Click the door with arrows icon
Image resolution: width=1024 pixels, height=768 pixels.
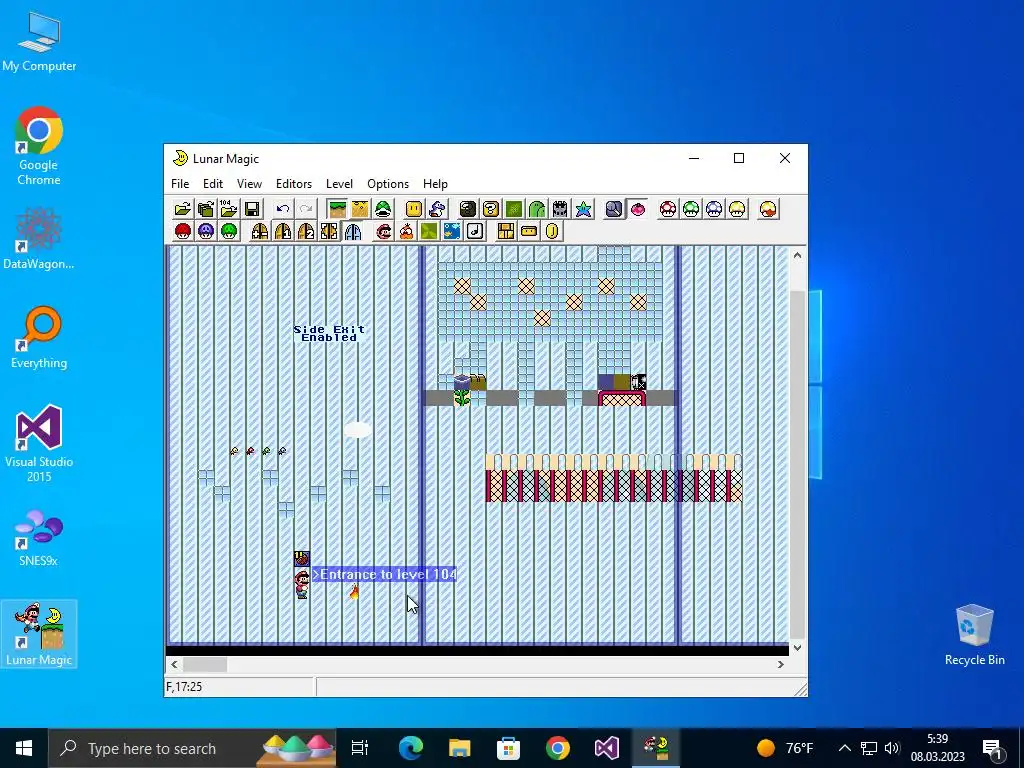pos(329,231)
